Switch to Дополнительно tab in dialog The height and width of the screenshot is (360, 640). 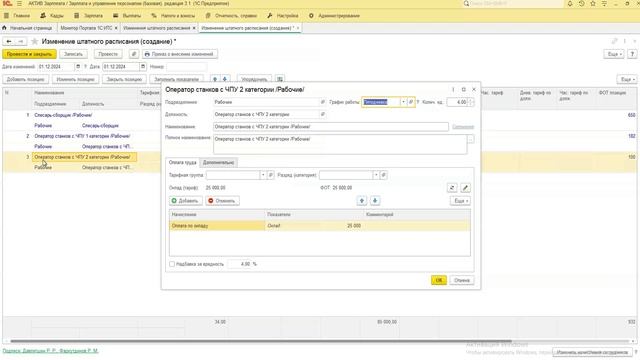(x=218, y=162)
